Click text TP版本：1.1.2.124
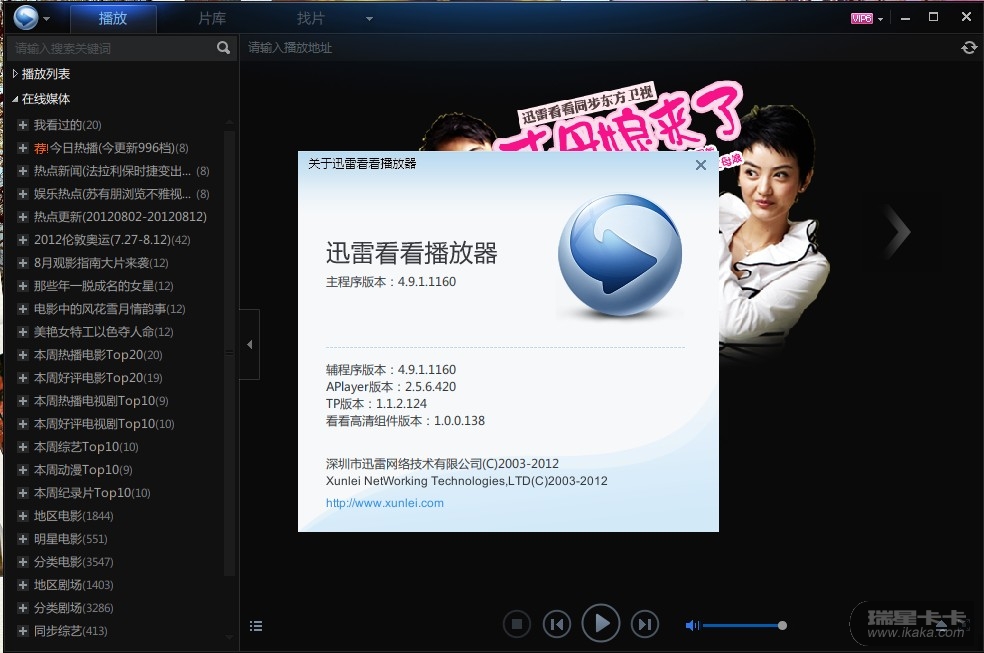Image resolution: width=984 pixels, height=653 pixels. click(377, 403)
